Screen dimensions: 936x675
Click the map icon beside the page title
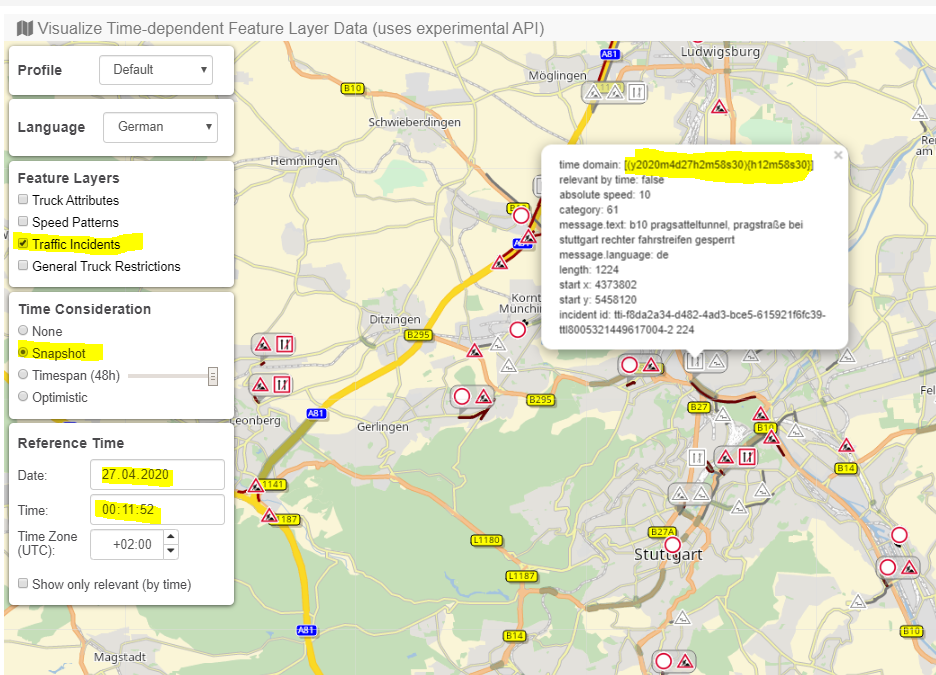click(x=25, y=28)
